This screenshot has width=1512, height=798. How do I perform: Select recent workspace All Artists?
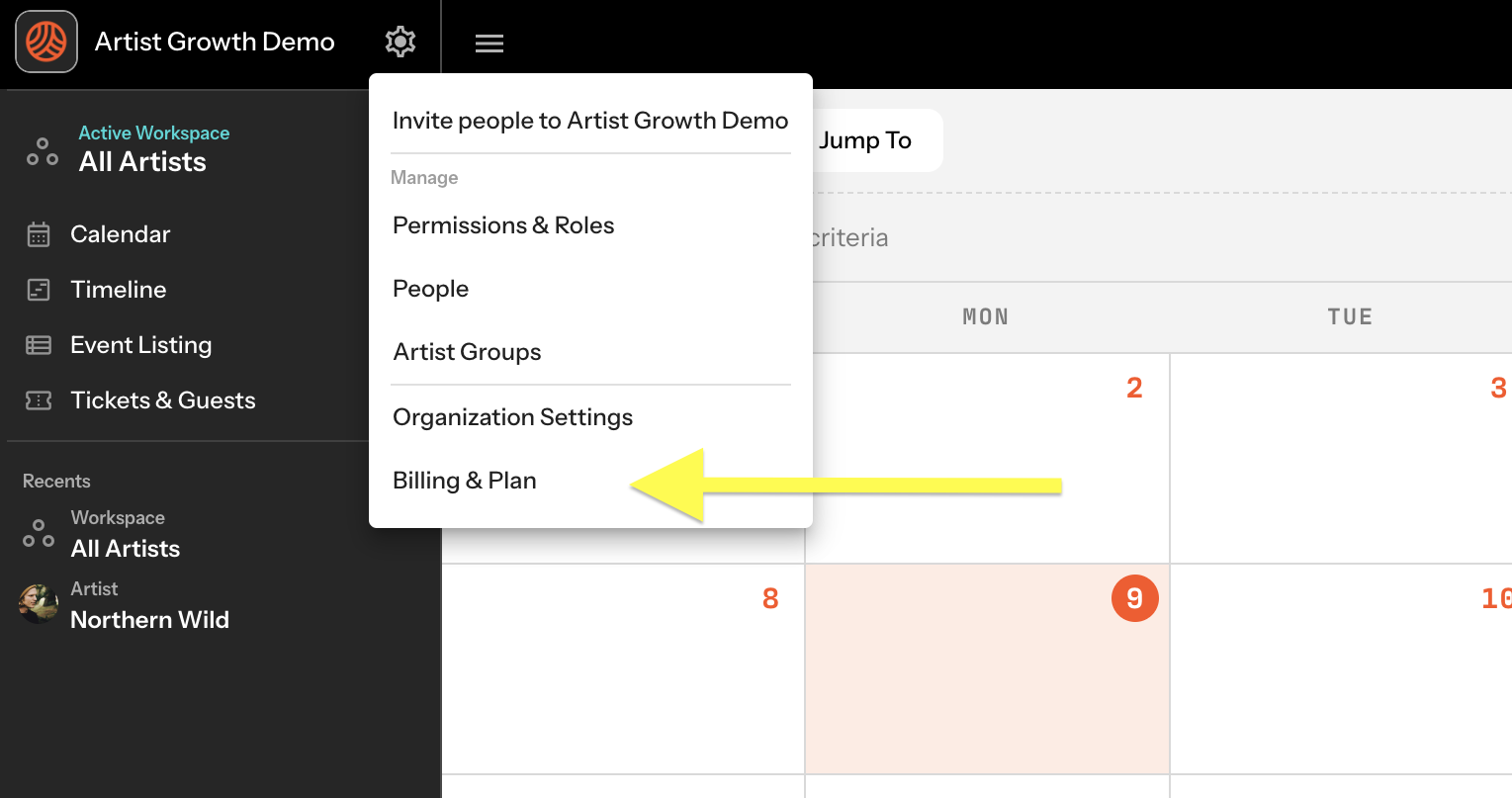(x=126, y=534)
